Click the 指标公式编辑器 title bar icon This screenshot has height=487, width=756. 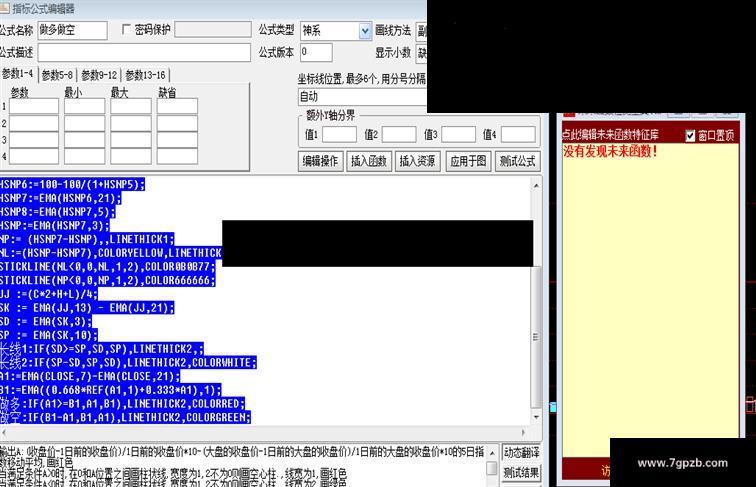[4, 7]
